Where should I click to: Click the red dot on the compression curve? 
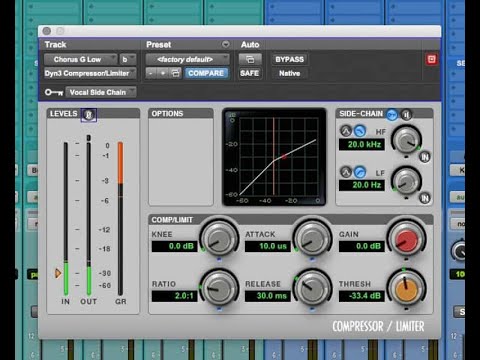(x=284, y=156)
